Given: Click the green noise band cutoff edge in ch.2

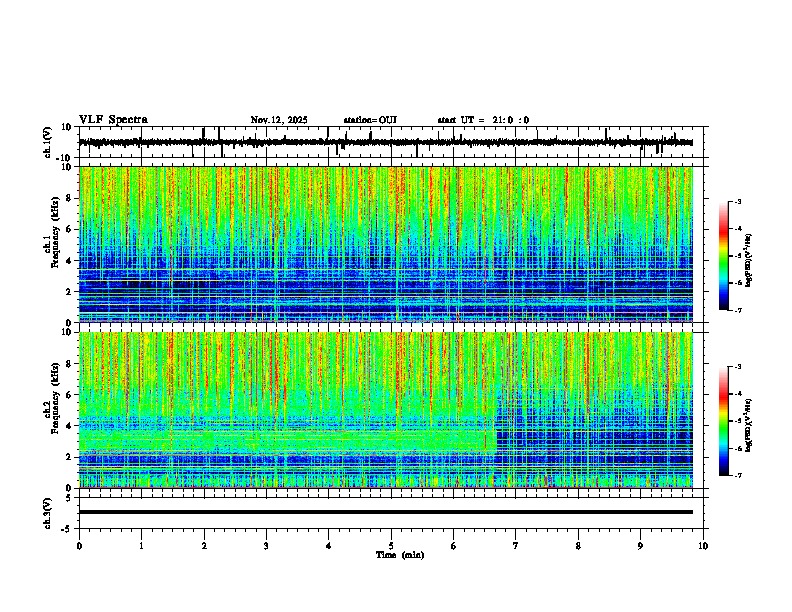Looking at the screenshot, I should click(x=497, y=419).
